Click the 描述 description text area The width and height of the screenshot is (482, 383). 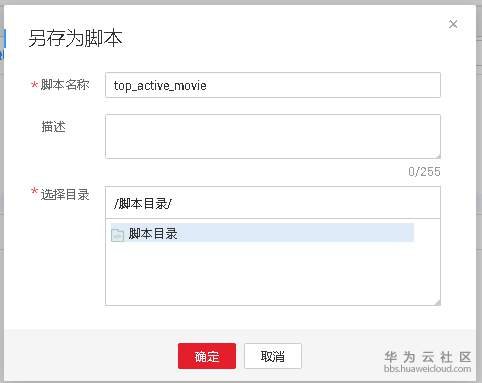click(273, 136)
